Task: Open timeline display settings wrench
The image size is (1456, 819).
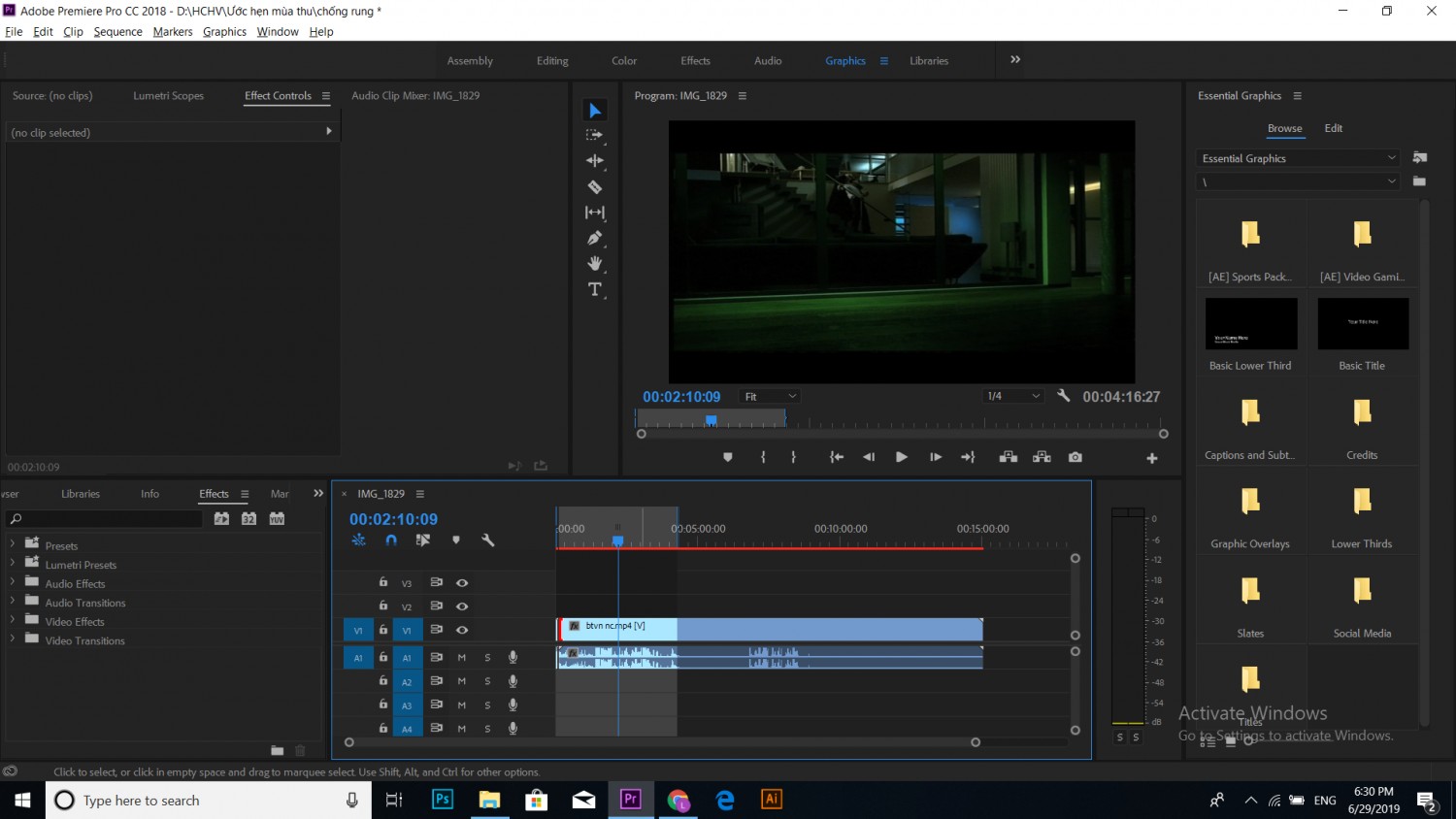Action: [488, 541]
